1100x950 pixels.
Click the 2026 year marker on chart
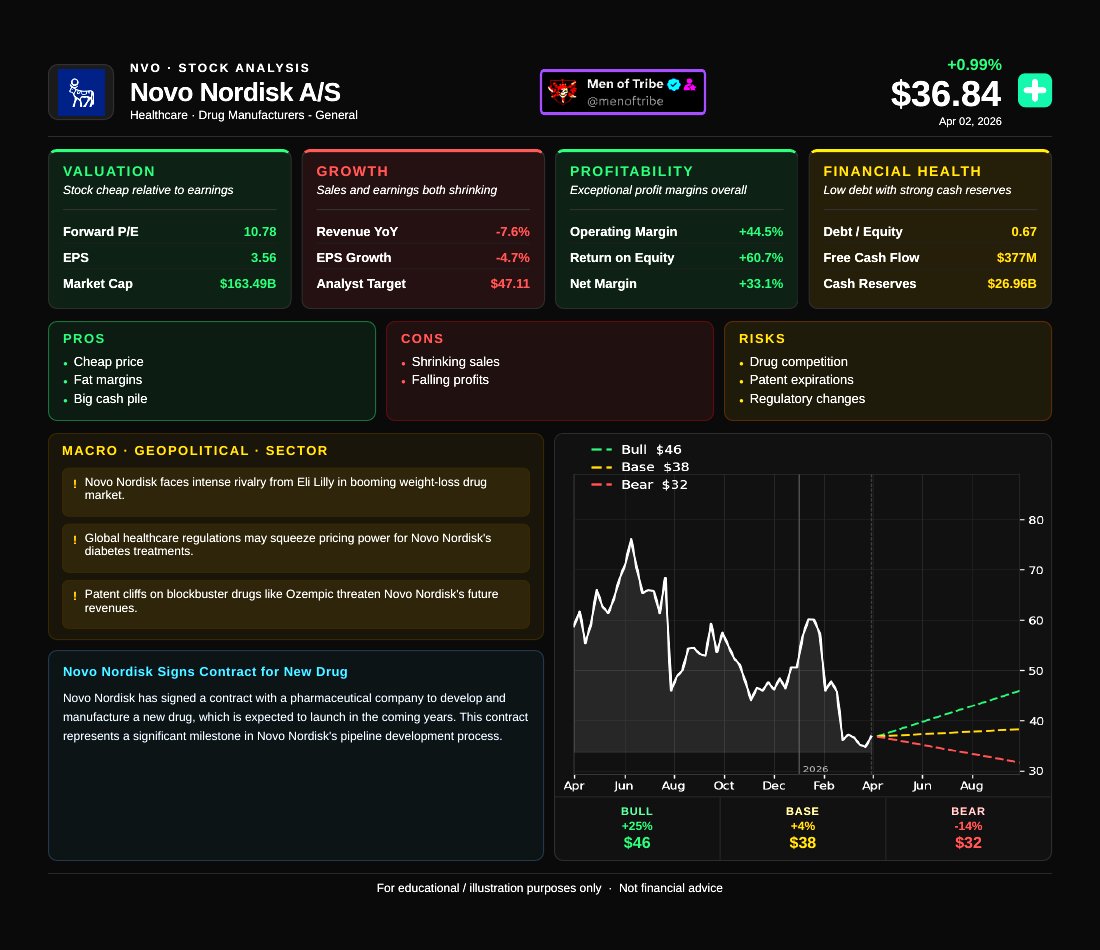(x=815, y=769)
